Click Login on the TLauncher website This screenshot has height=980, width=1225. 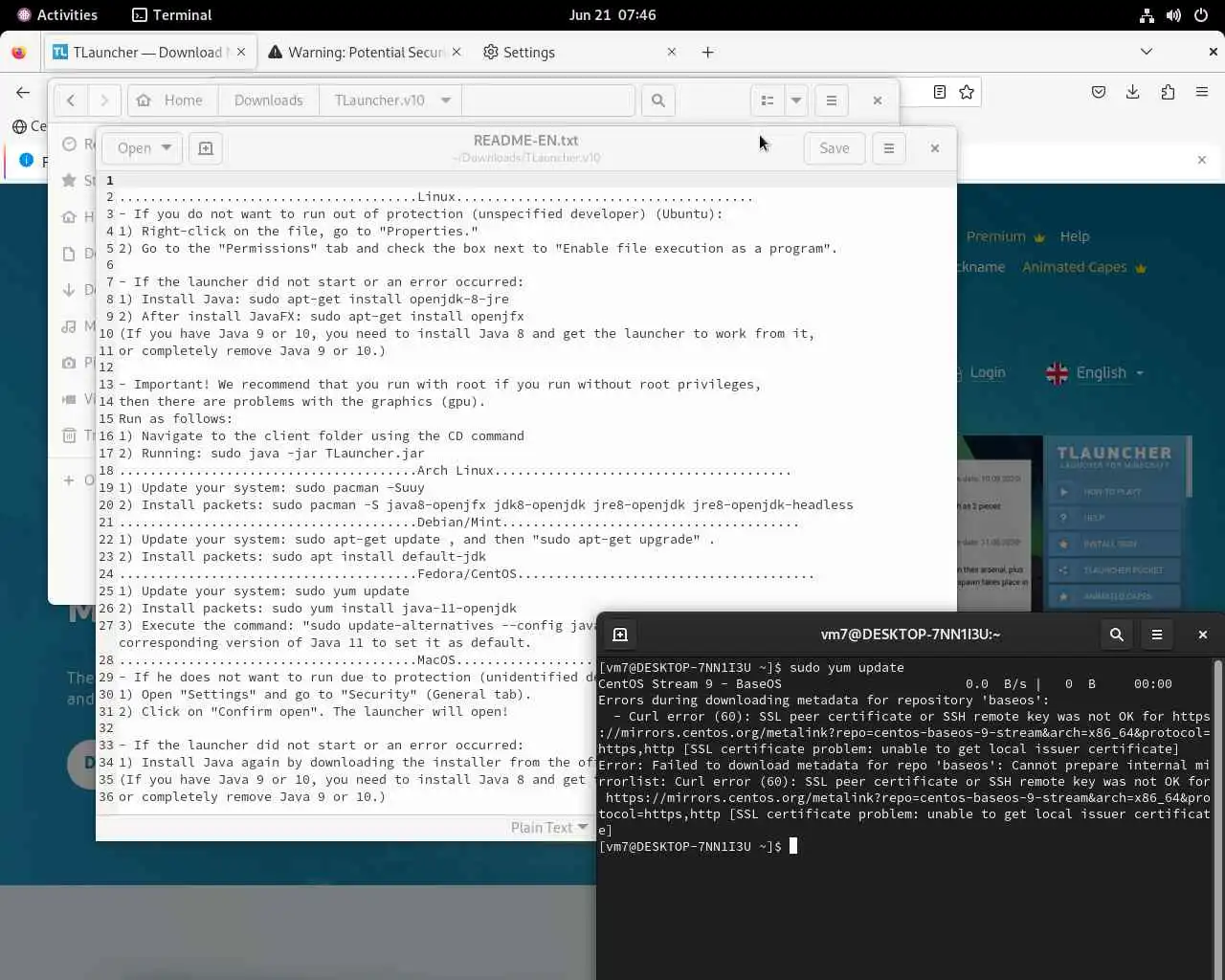click(x=988, y=372)
